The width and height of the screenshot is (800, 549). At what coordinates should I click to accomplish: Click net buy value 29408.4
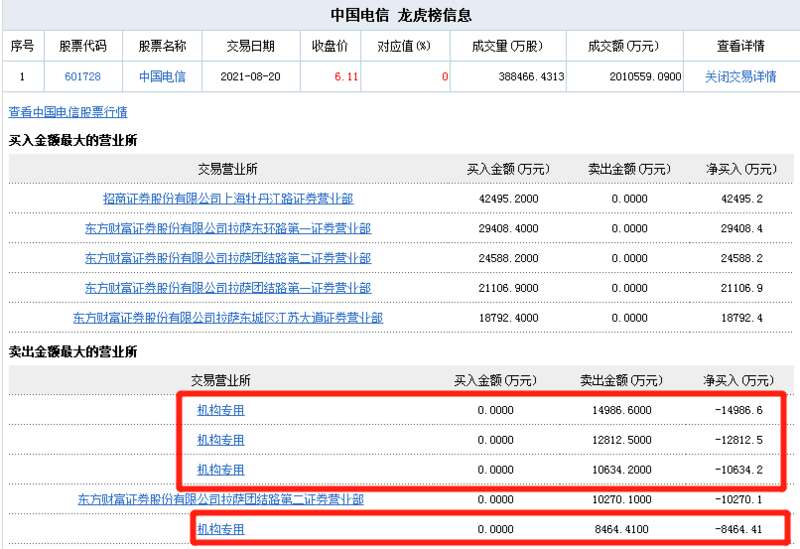[741, 228]
